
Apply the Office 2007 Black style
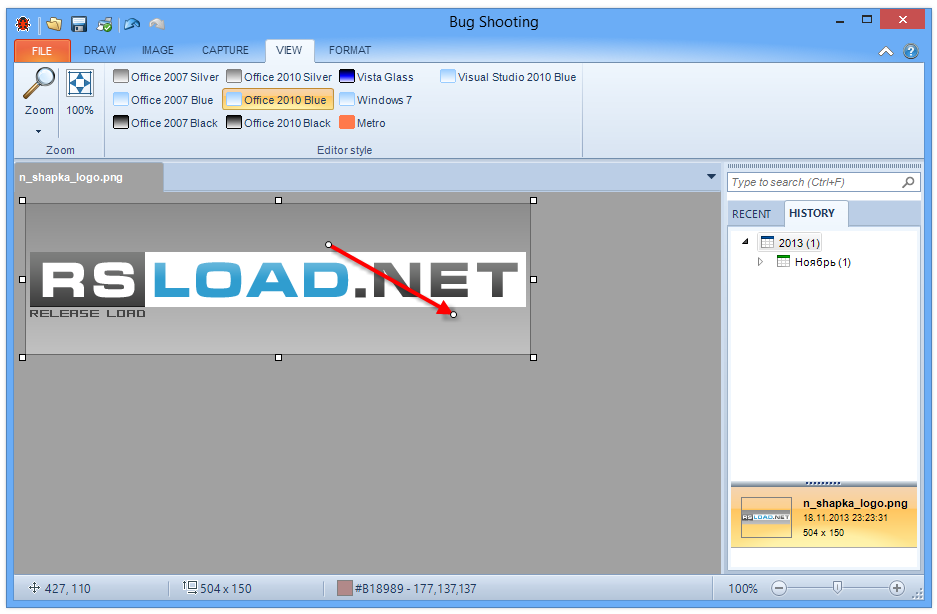165,123
